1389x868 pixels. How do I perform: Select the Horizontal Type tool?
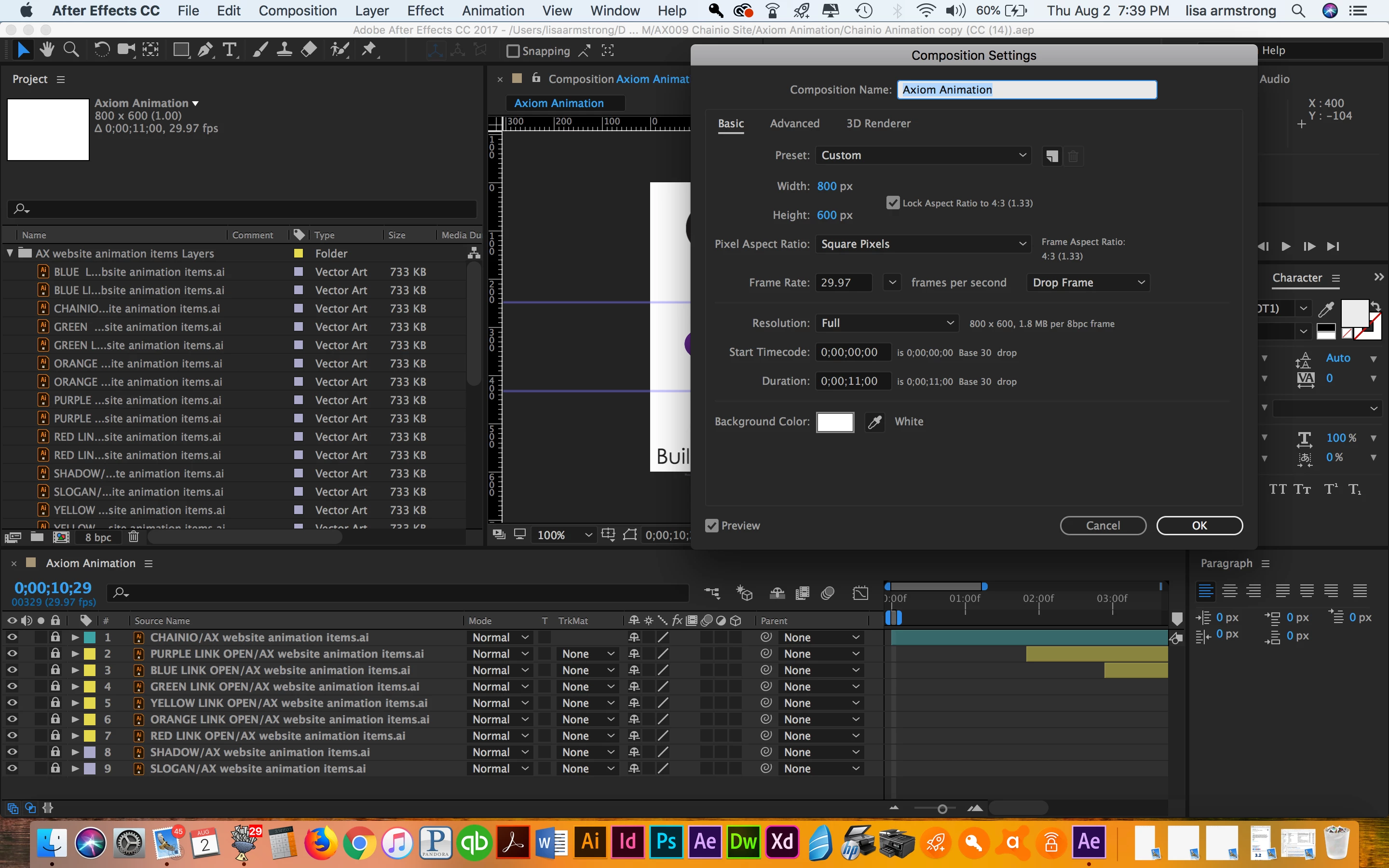click(x=230, y=51)
